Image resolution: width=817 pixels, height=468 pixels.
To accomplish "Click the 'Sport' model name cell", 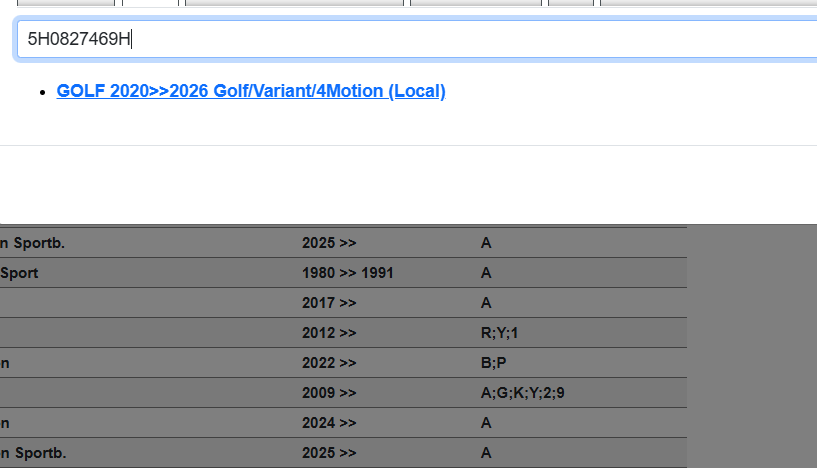I will (19, 273).
